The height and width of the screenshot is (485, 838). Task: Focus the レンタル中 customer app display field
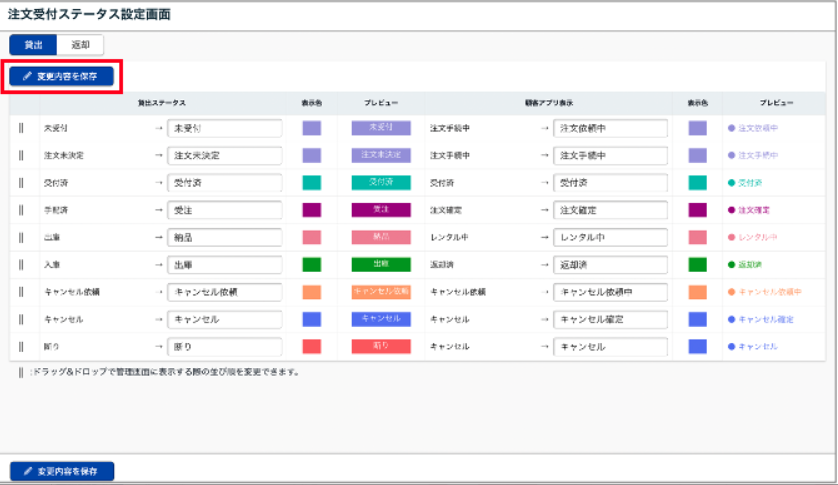click(x=609, y=237)
